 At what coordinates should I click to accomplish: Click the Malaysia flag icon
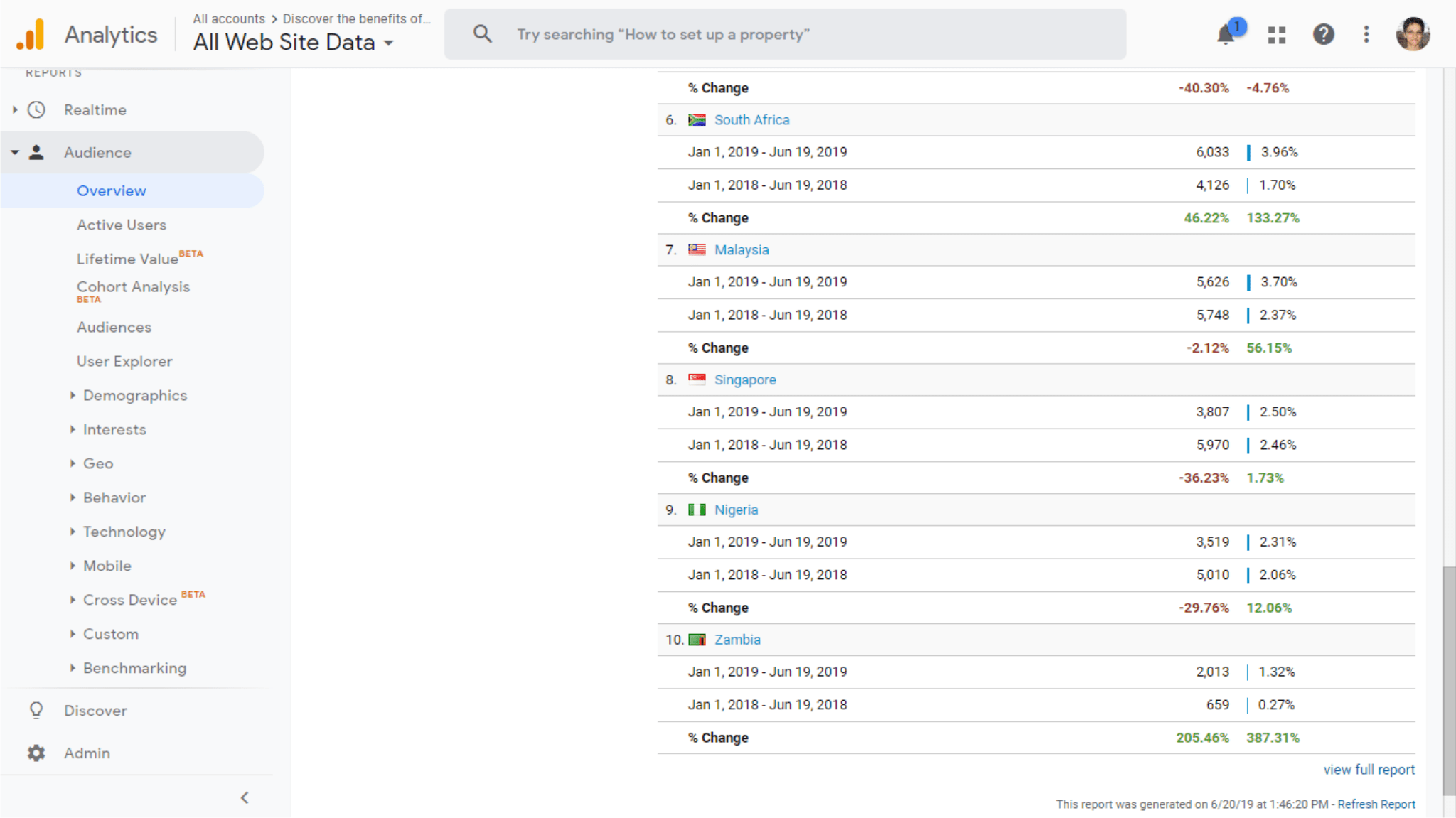[x=697, y=249]
